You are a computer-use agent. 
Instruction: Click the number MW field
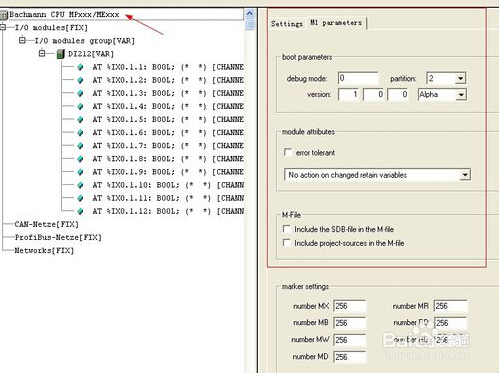click(x=350, y=340)
